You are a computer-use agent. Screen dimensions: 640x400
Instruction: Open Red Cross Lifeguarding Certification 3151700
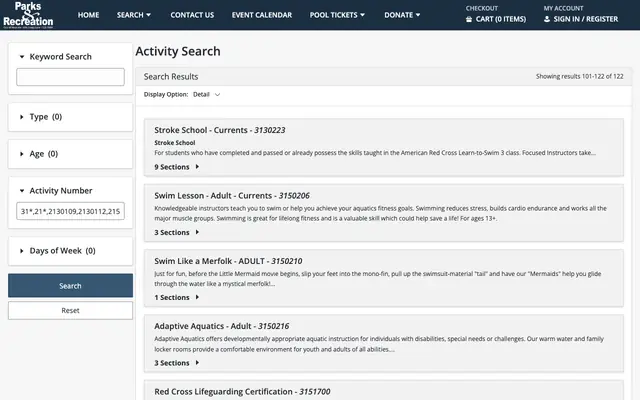(x=242, y=391)
